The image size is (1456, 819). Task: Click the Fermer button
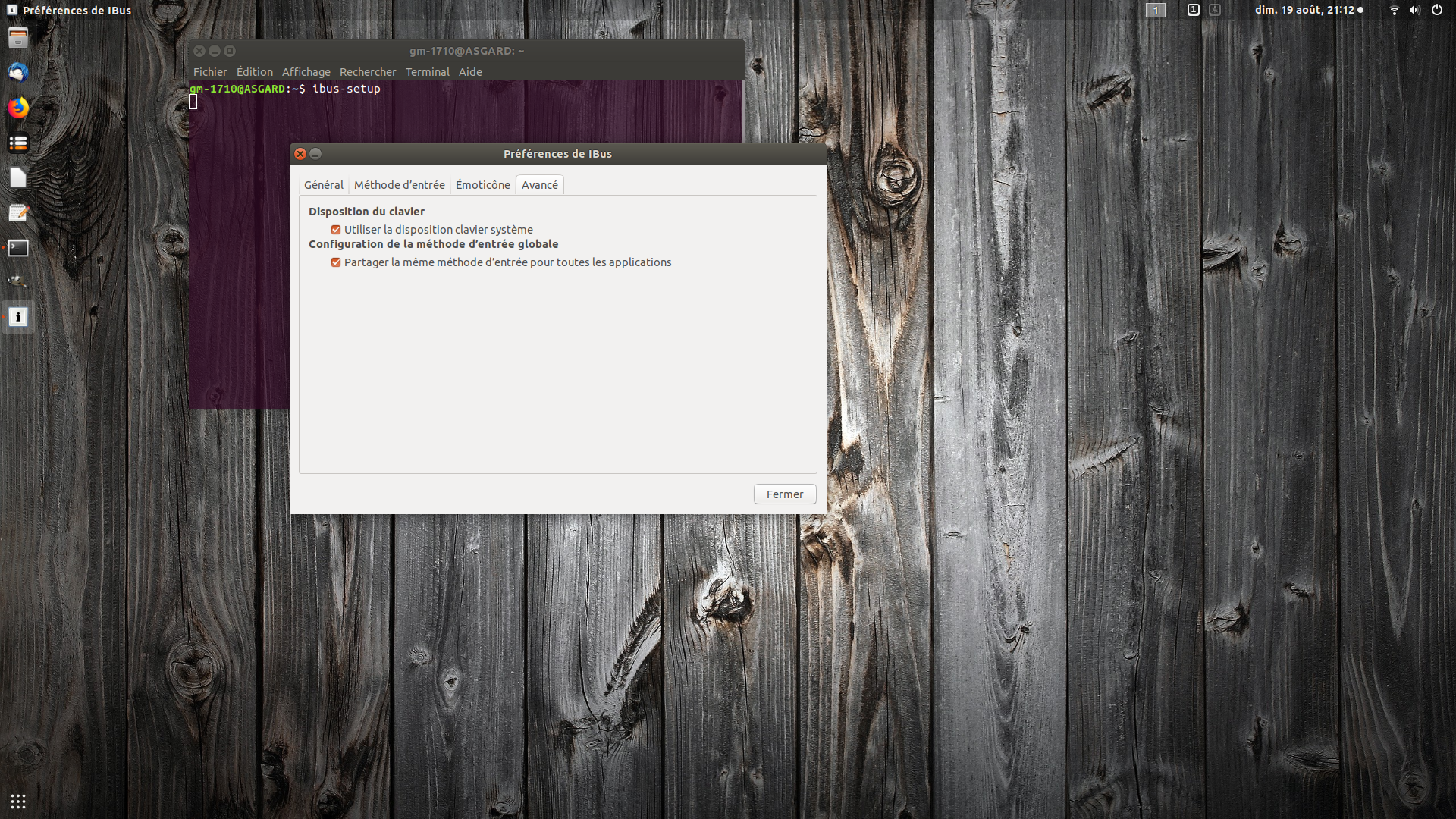click(x=785, y=494)
